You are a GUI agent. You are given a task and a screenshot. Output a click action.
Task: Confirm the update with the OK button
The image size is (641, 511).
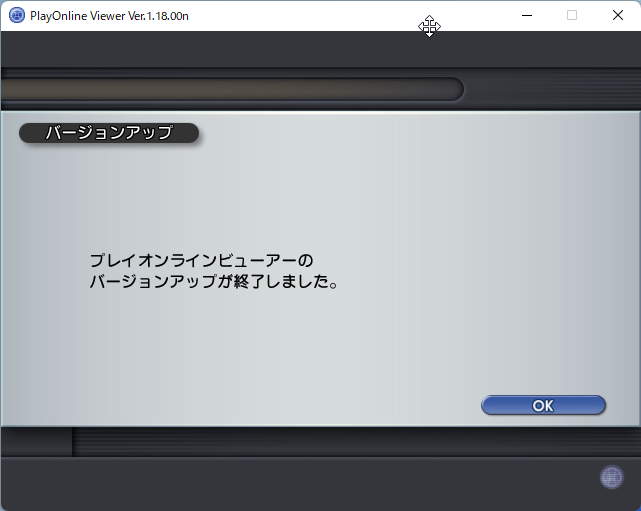(x=543, y=405)
